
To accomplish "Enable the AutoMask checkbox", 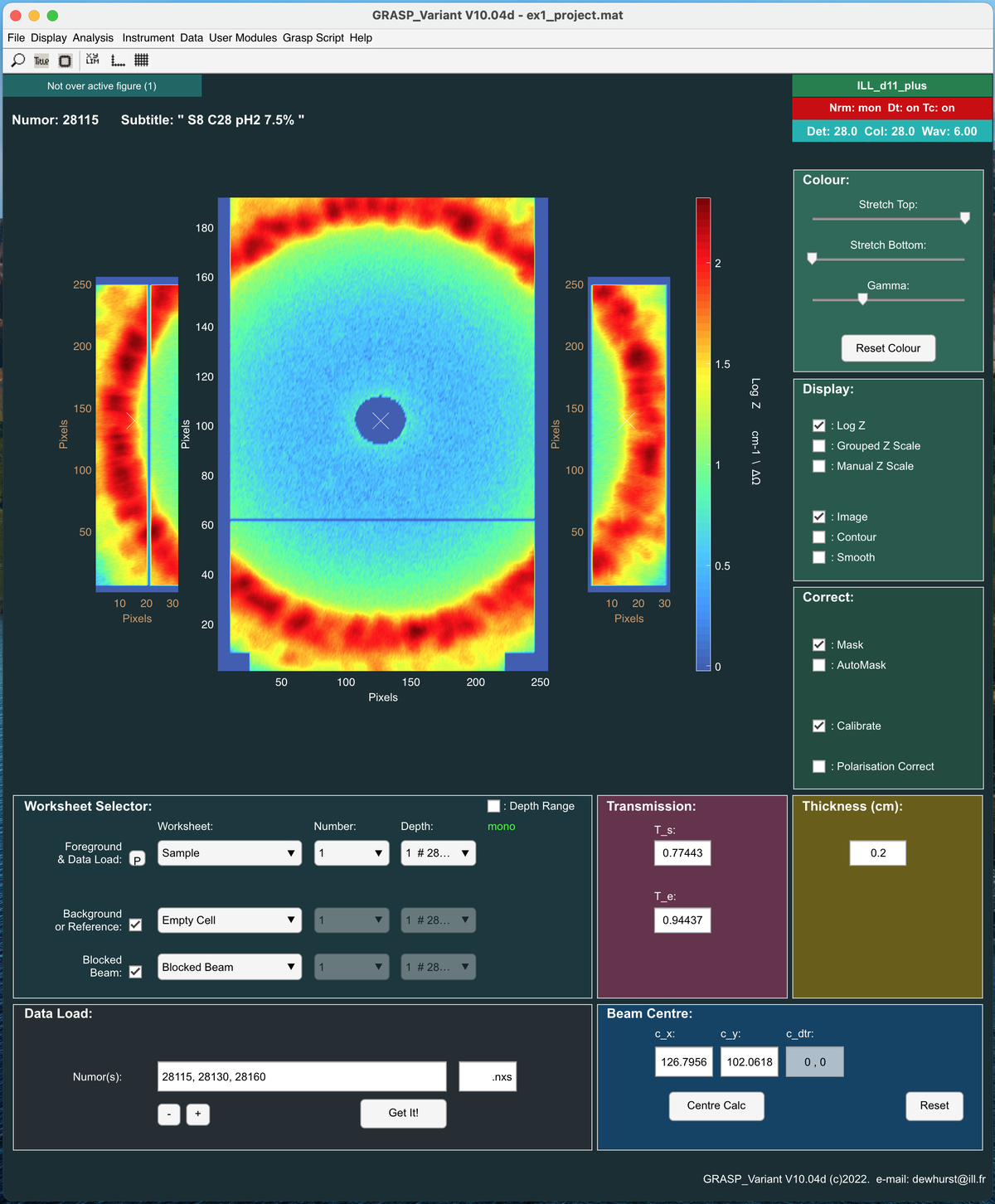I will (x=819, y=665).
